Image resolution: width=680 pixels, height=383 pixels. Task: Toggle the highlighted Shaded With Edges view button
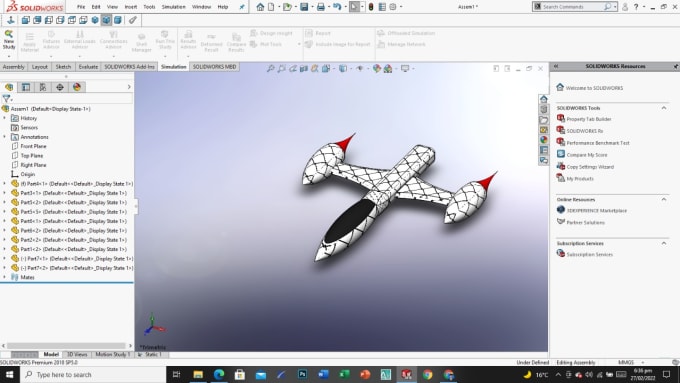click(x=106, y=20)
